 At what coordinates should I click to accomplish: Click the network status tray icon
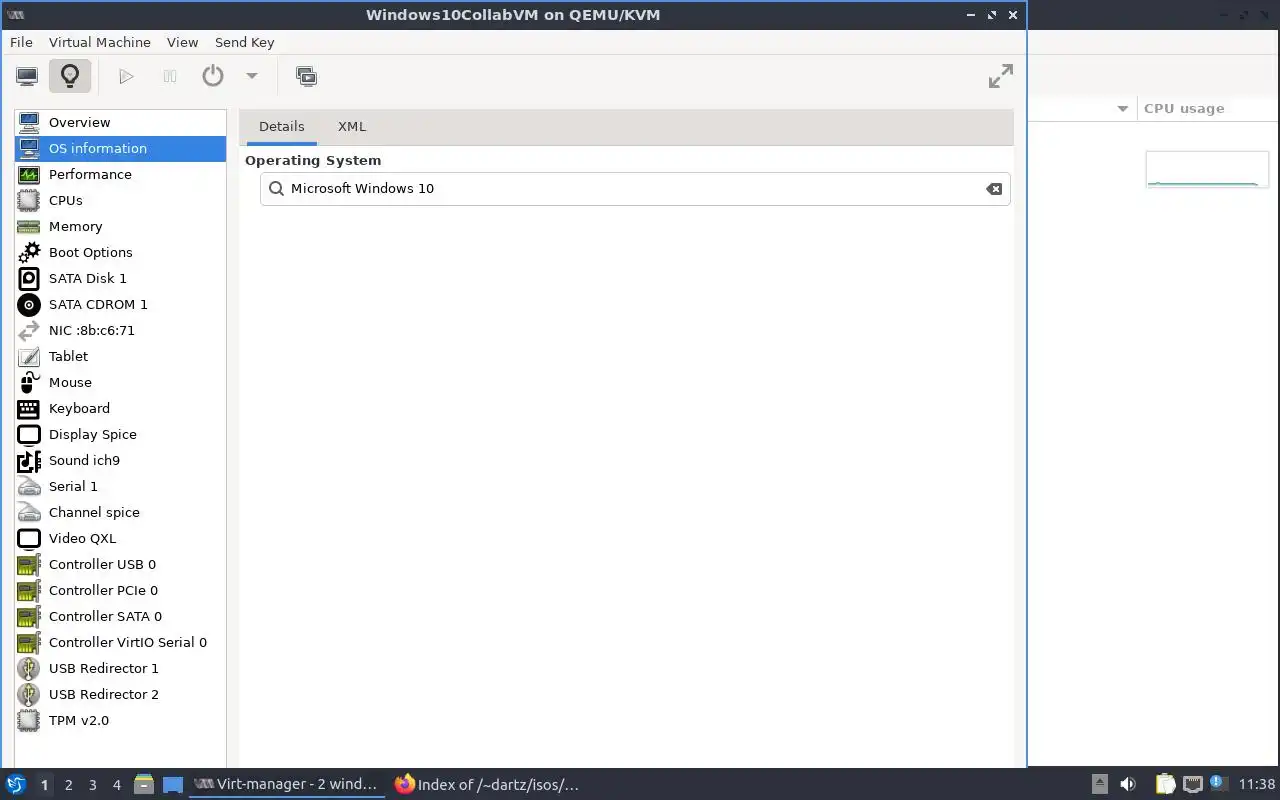tap(1192, 784)
